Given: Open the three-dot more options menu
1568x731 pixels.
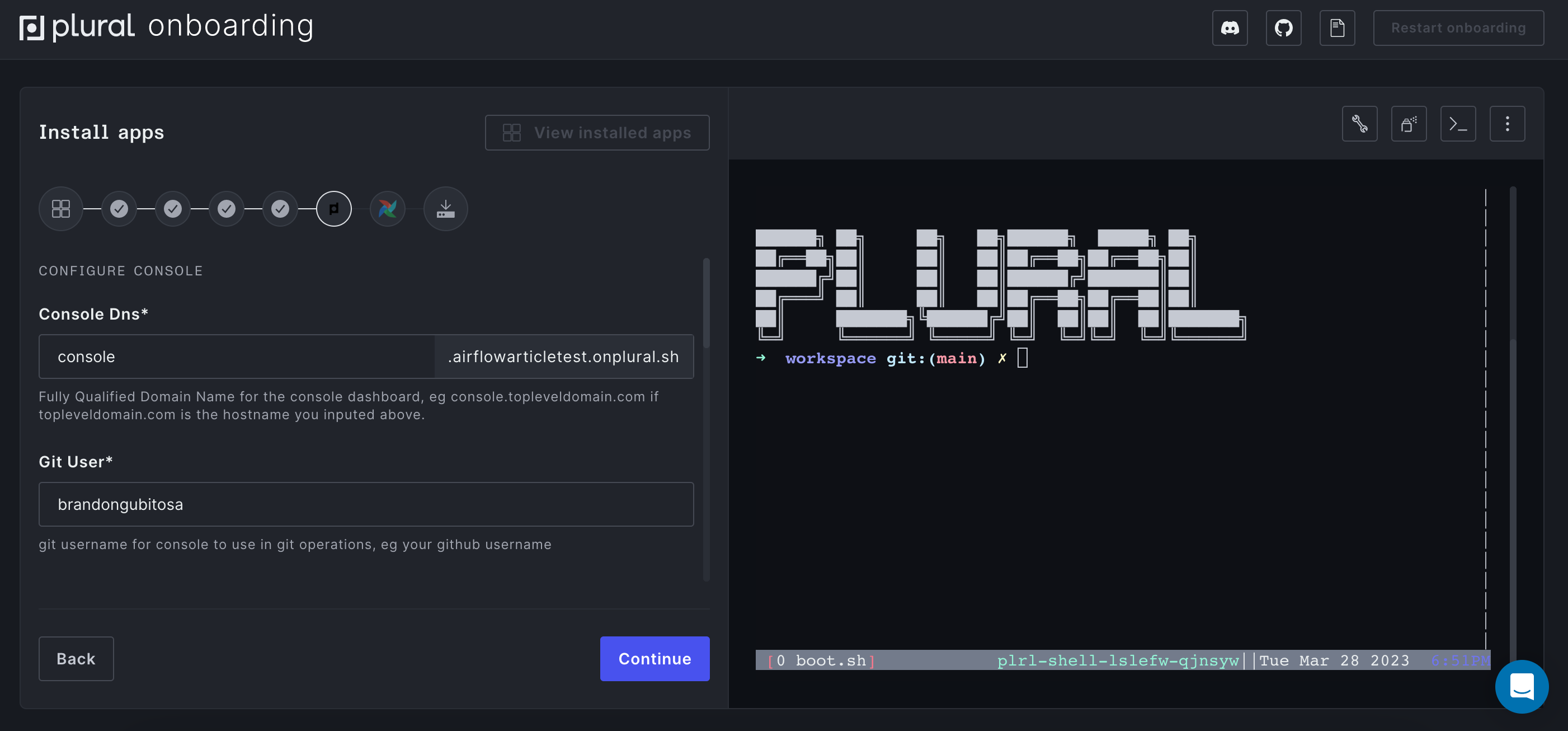Looking at the screenshot, I should pyautogui.click(x=1507, y=124).
